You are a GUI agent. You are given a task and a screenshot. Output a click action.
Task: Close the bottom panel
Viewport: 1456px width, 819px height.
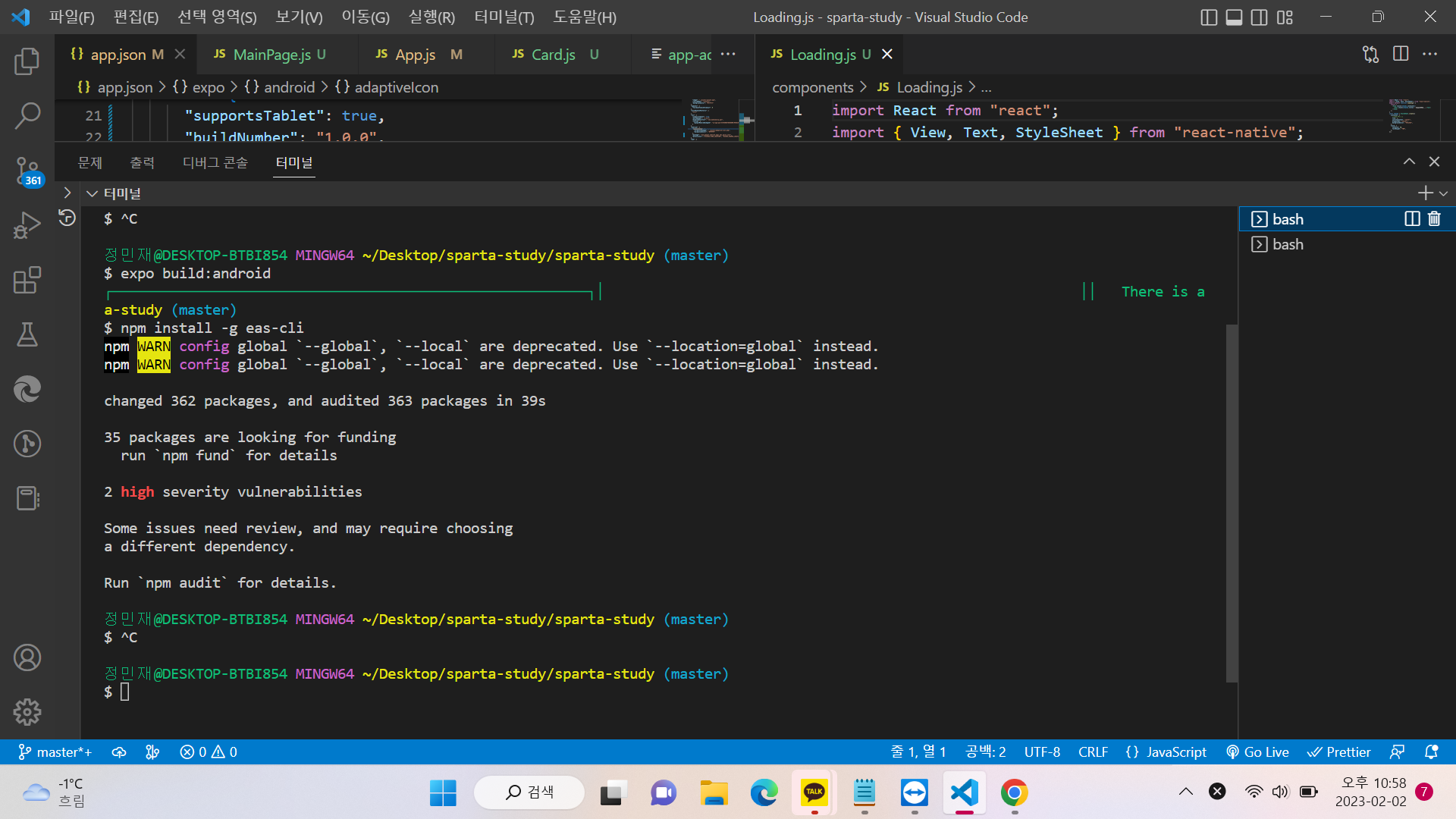click(1434, 162)
